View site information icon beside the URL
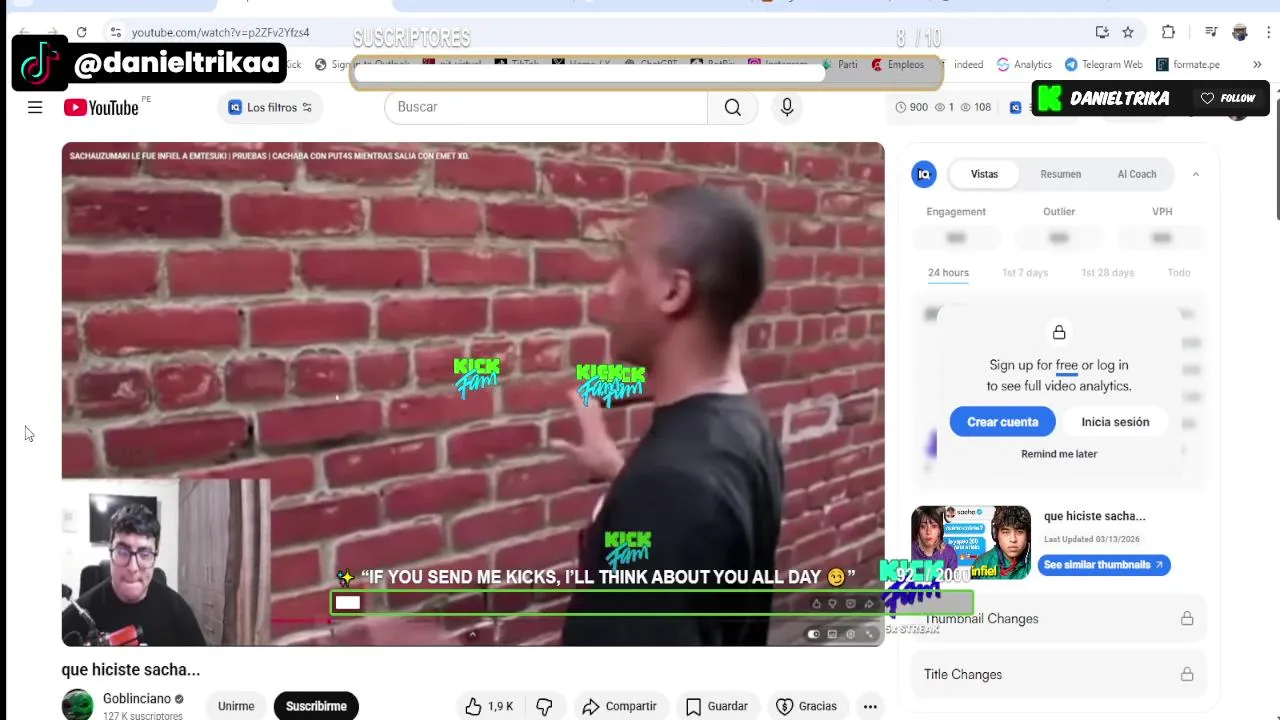The image size is (1280, 720). (116, 32)
